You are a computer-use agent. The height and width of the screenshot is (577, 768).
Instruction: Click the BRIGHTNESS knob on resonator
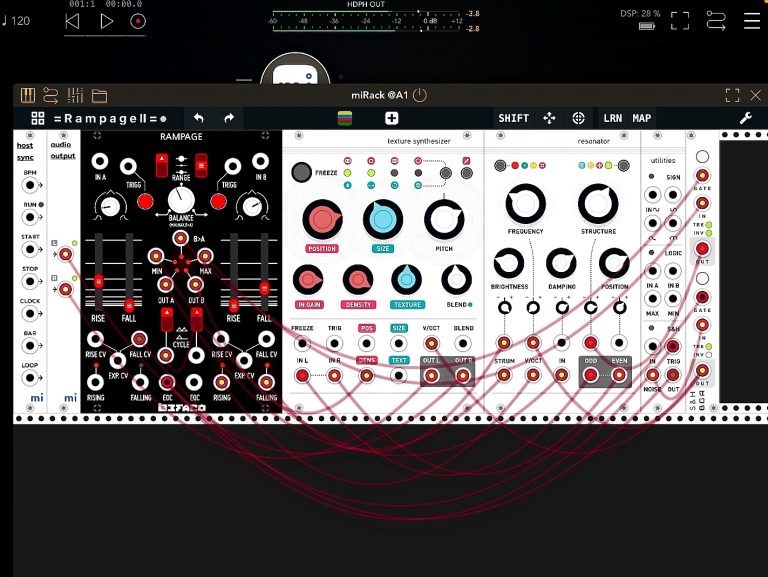[x=509, y=263]
